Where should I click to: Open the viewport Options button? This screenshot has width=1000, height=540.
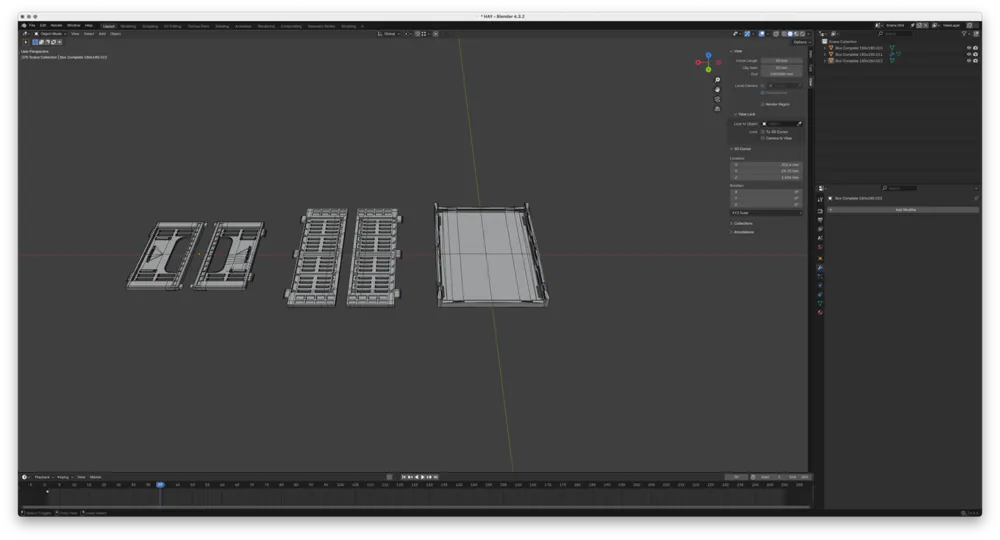pyautogui.click(x=800, y=42)
